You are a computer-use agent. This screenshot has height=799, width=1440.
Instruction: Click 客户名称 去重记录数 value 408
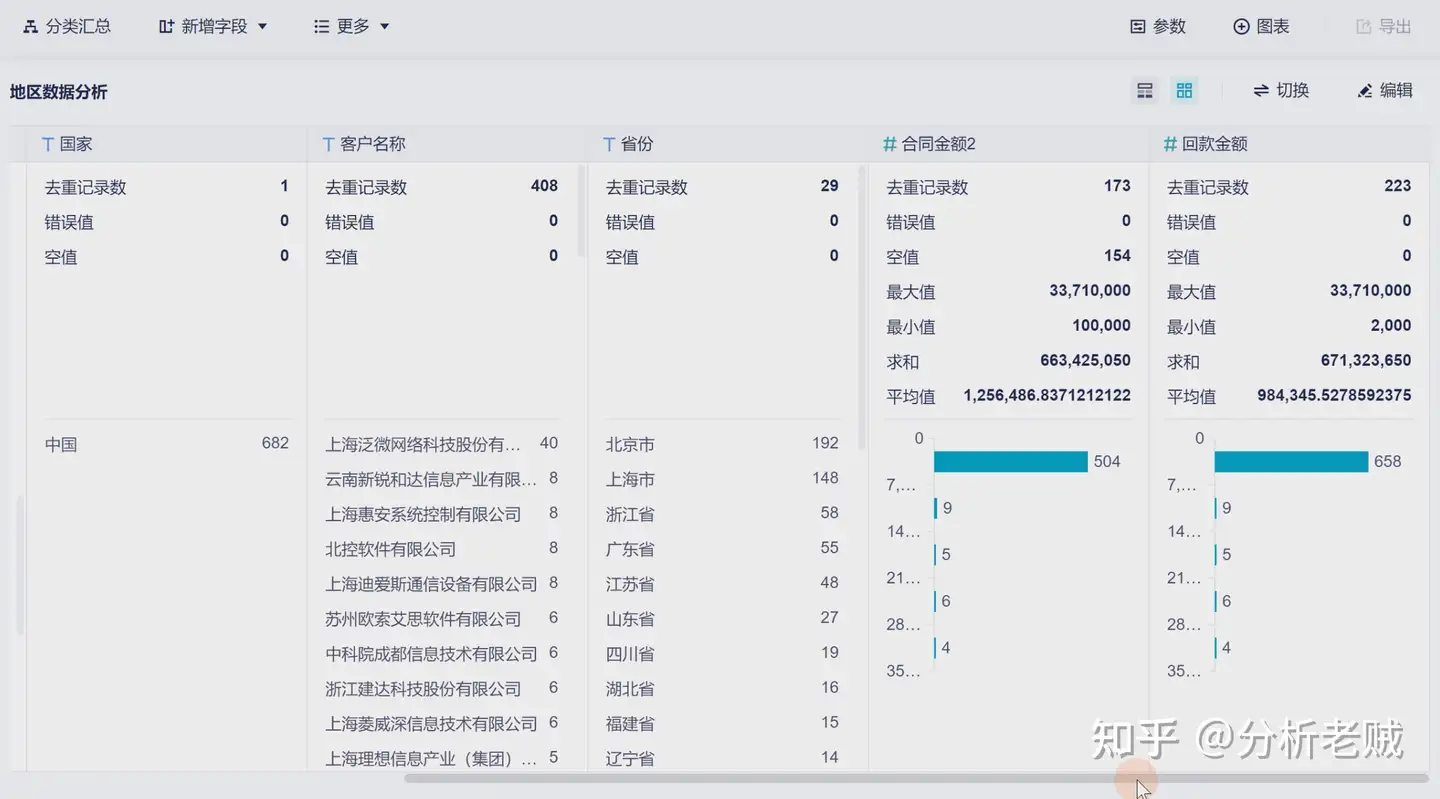click(544, 186)
